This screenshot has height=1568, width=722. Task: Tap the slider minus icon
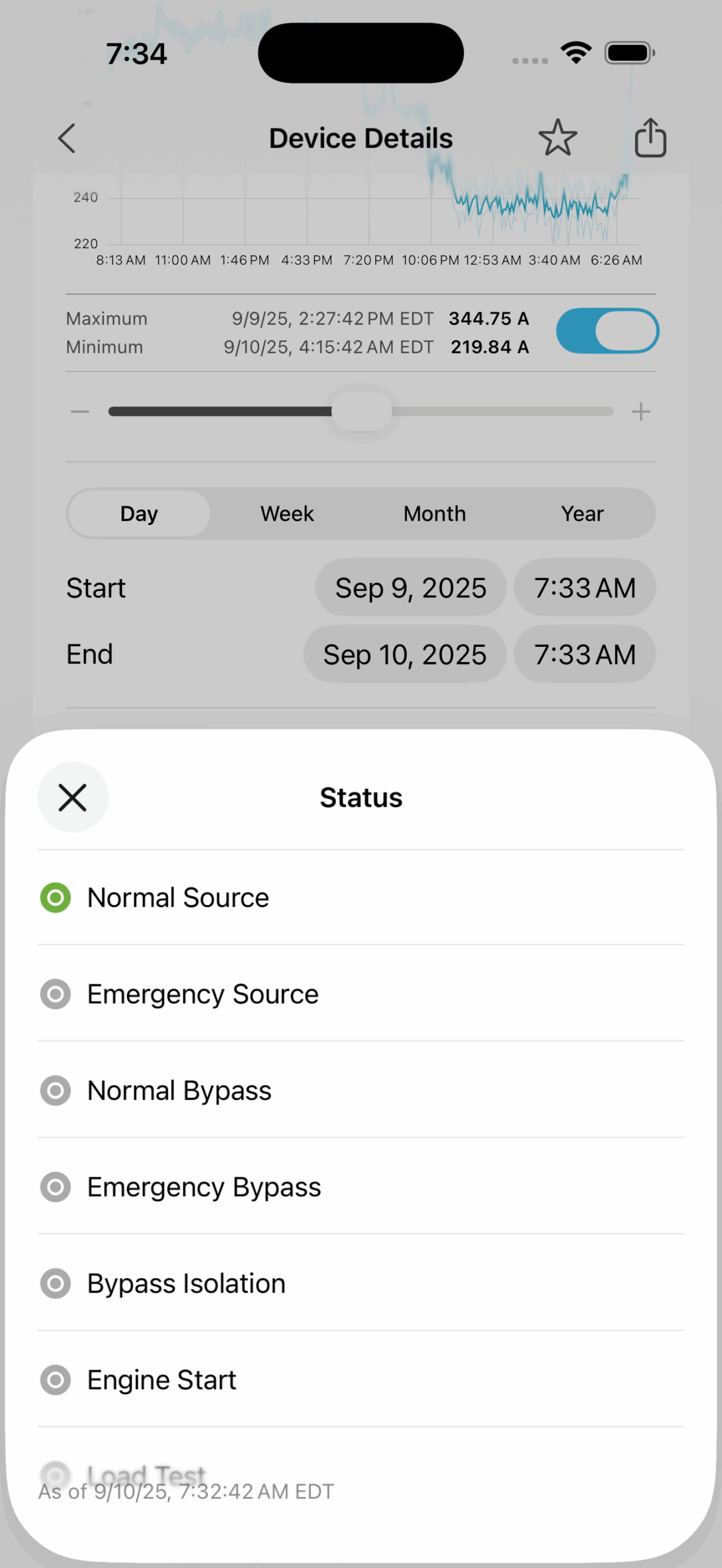coord(80,412)
